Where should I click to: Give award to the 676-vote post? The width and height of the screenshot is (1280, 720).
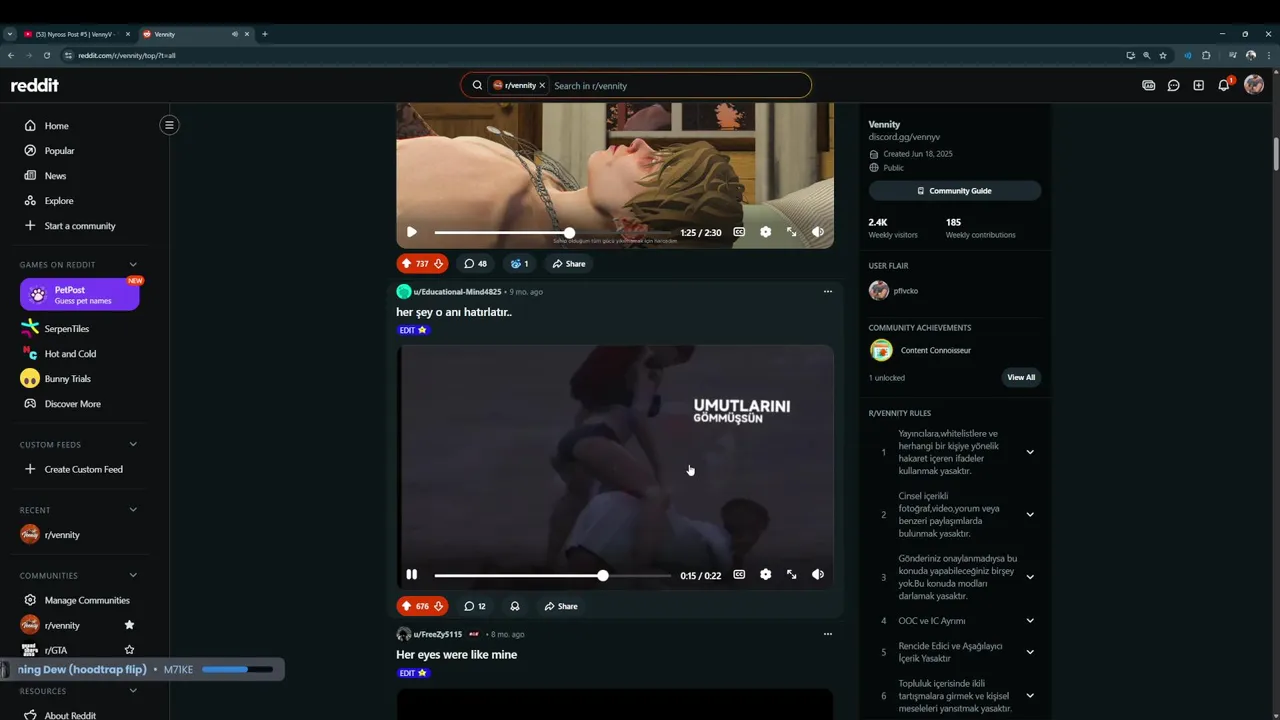pyautogui.click(x=515, y=606)
